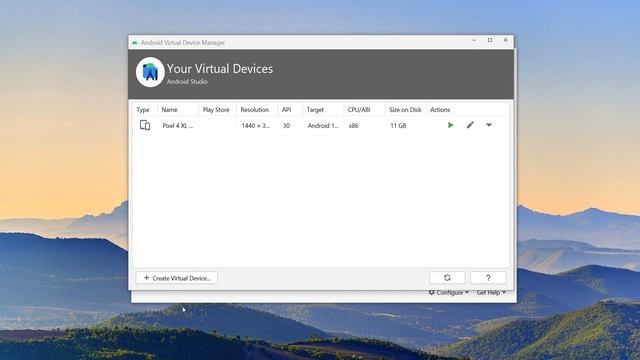Sort by the Size on Disk column header
The height and width of the screenshot is (360, 640).
(405, 110)
